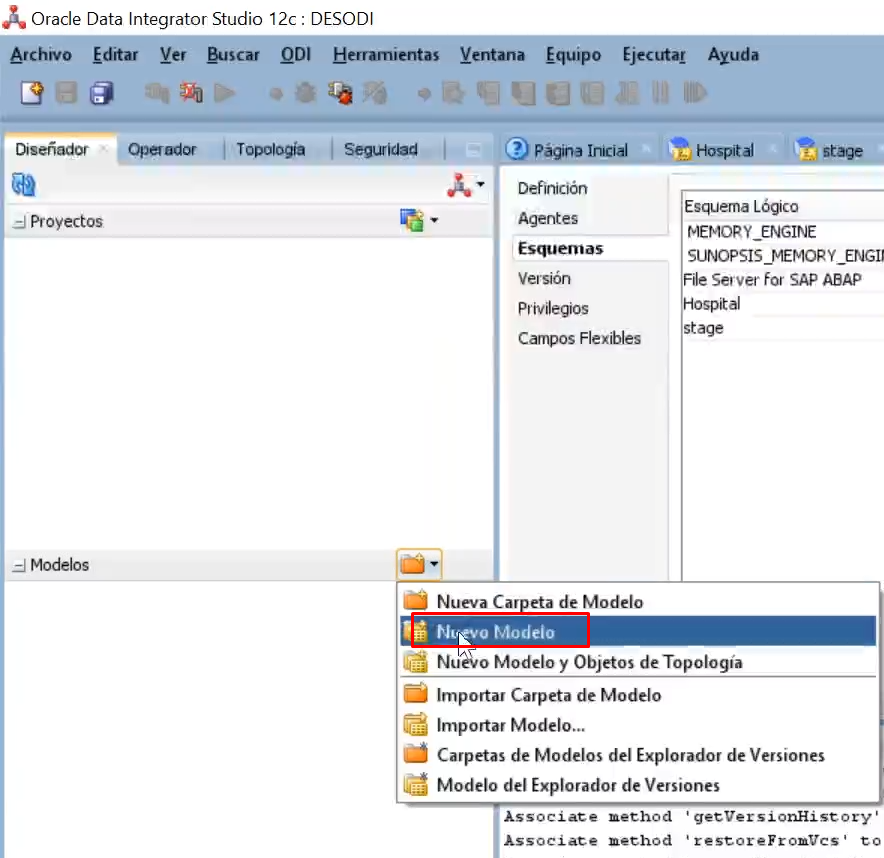Collapse the Modelos section
The width and height of the screenshot is (884, 858).
click(19, 565)
